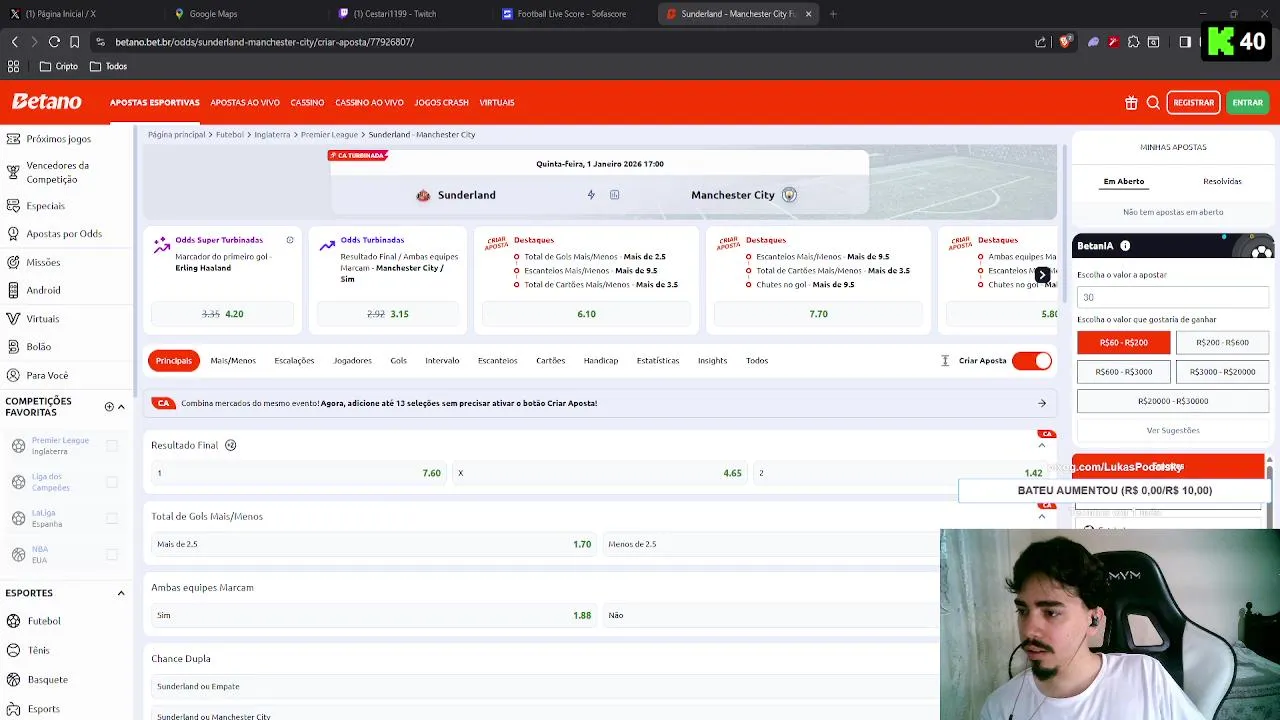1280x720 pixels.
Task: Pick the 6.10 Destaques combo odds
Action: click(586, 314)
